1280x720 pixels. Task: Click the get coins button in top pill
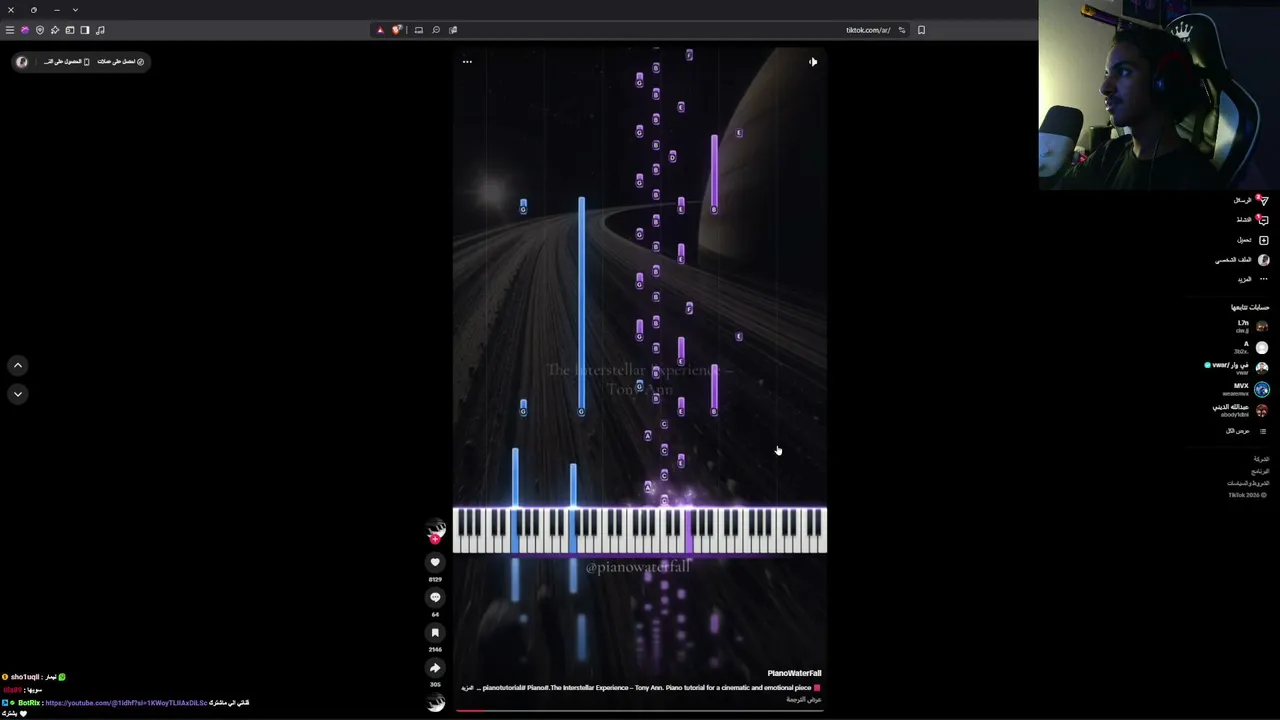[x=121, y=62]
